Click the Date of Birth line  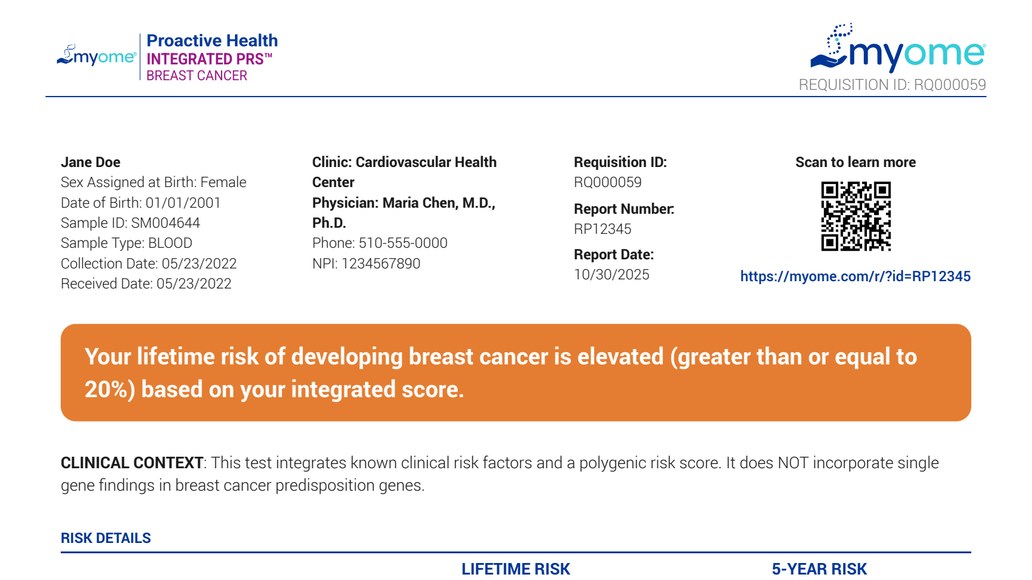coord(141,203)
